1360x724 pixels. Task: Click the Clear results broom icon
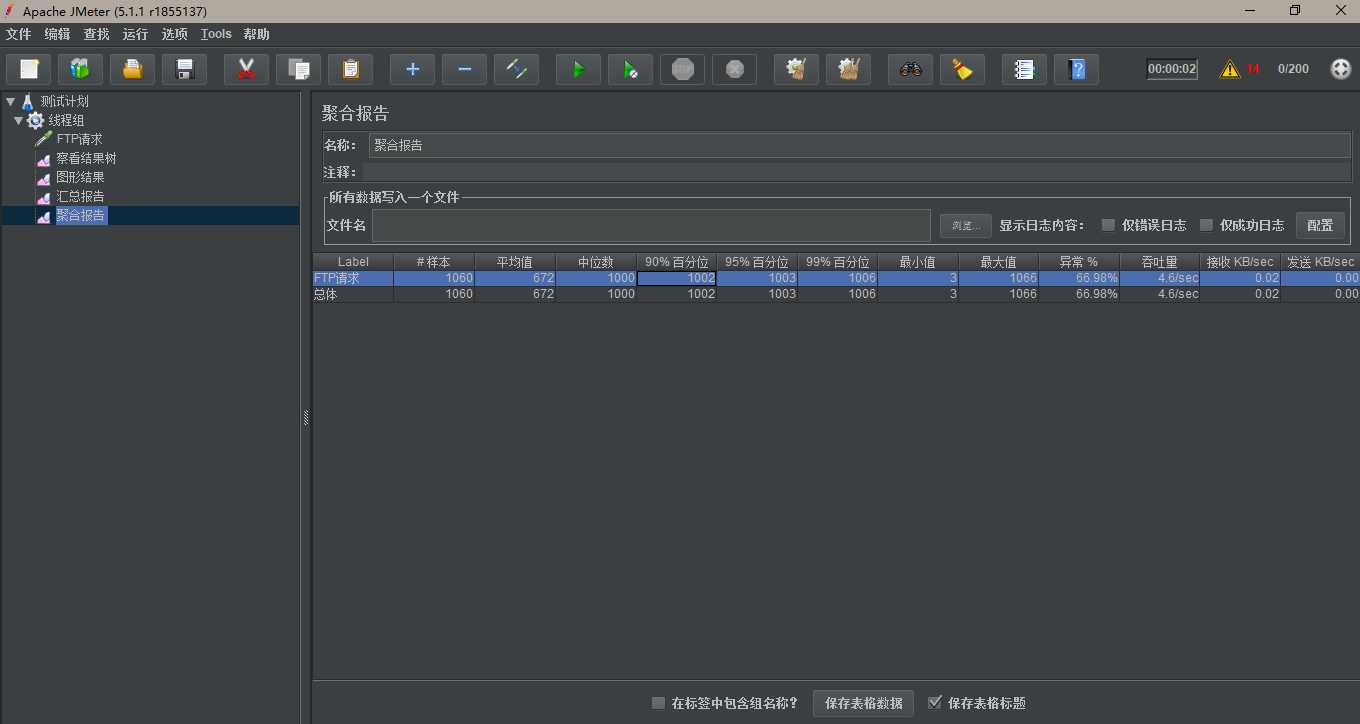796,69
